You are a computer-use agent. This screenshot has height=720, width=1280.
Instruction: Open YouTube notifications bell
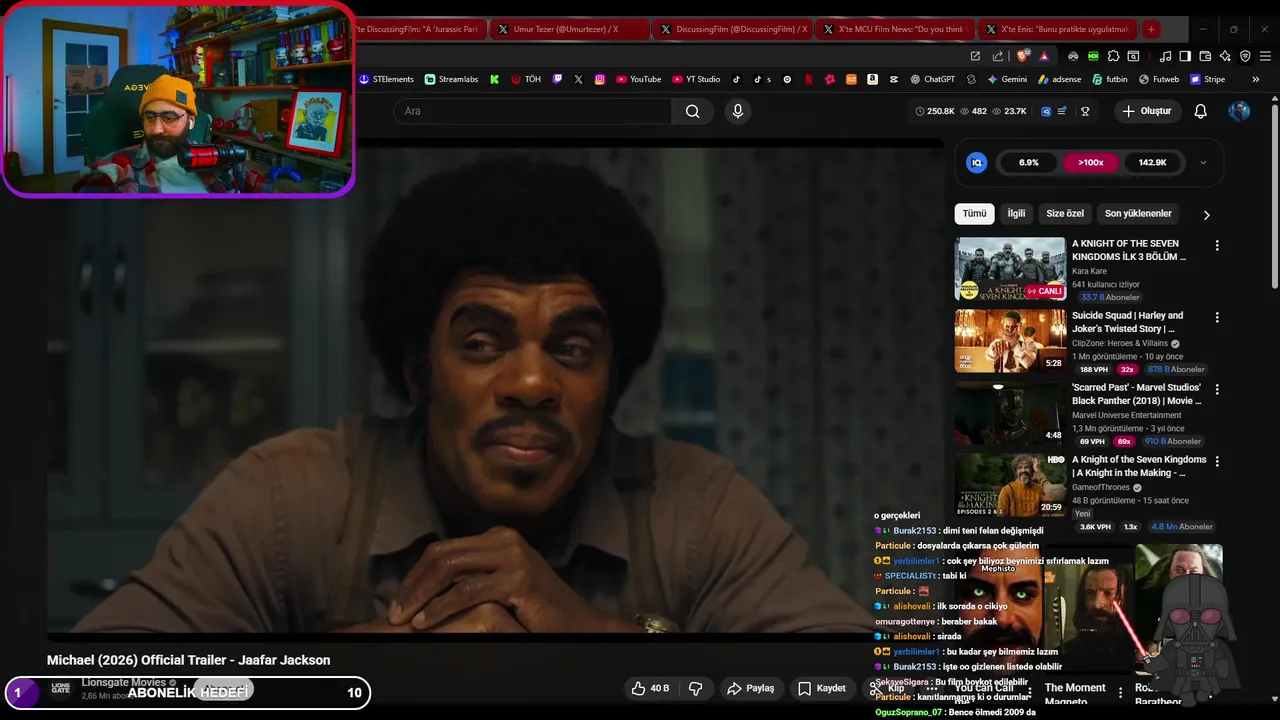1200,111
